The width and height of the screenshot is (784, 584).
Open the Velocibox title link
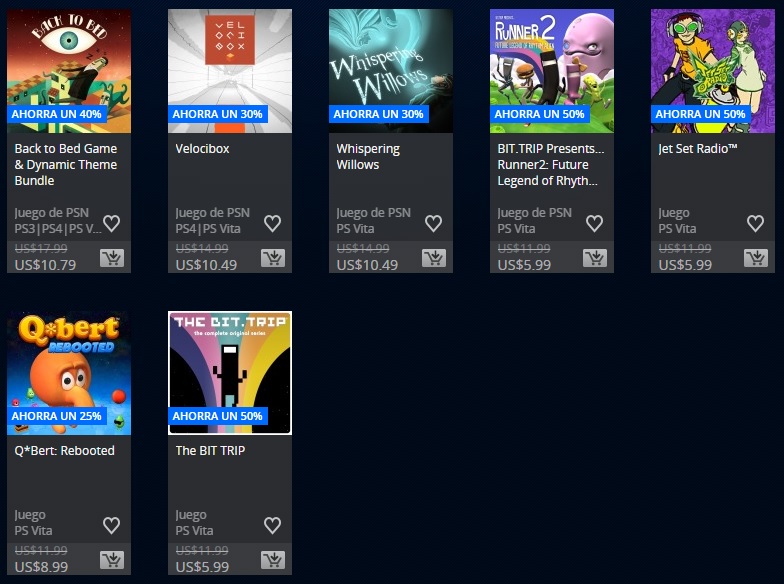[x=202, y=148]
